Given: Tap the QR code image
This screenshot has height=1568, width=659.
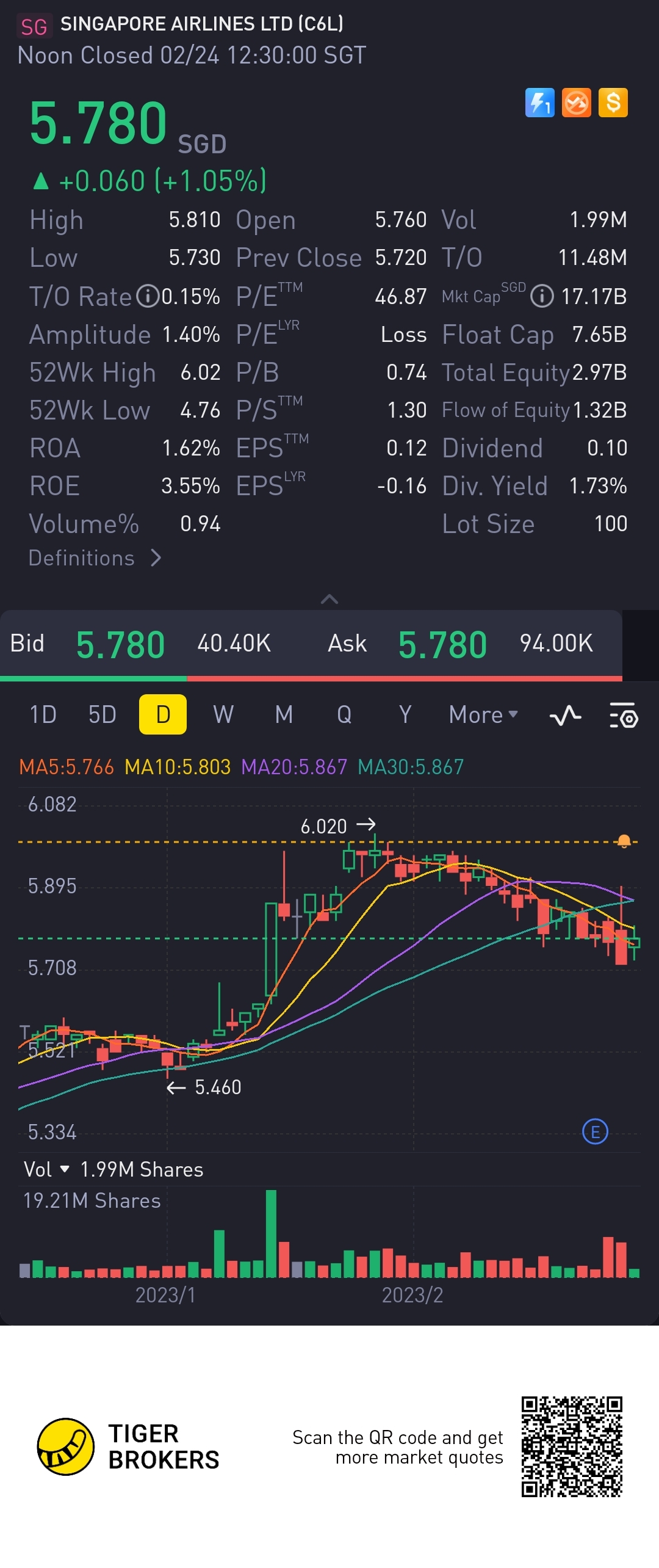Looking at the screenshot, I should [x=572, y=1446].
